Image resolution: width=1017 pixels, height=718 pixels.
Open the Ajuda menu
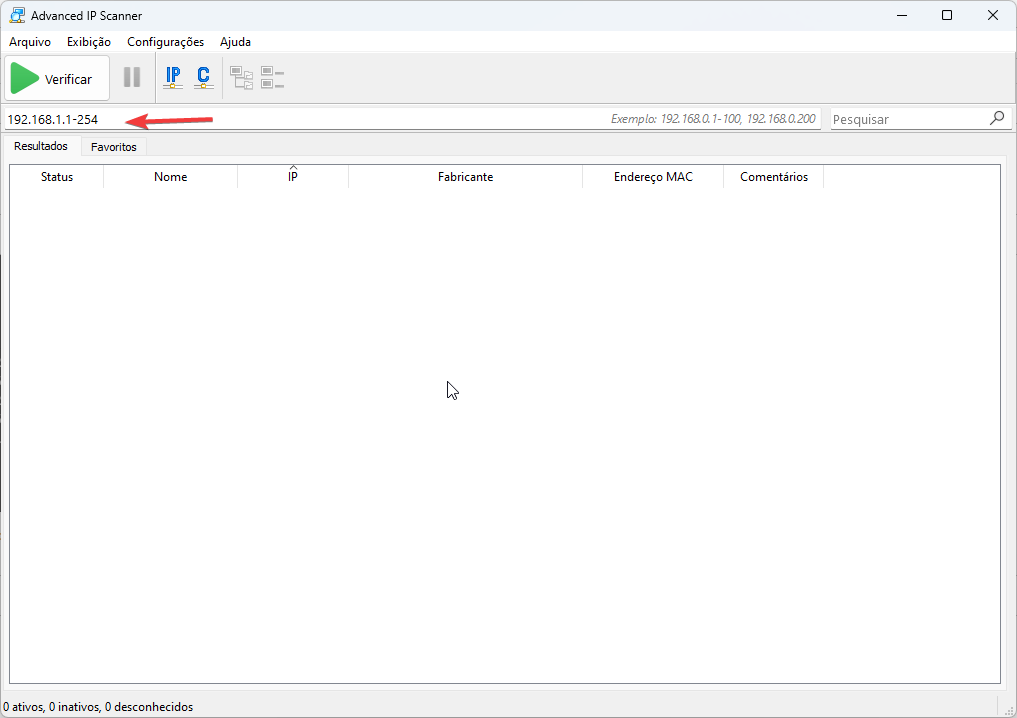[x=235, y=42]
